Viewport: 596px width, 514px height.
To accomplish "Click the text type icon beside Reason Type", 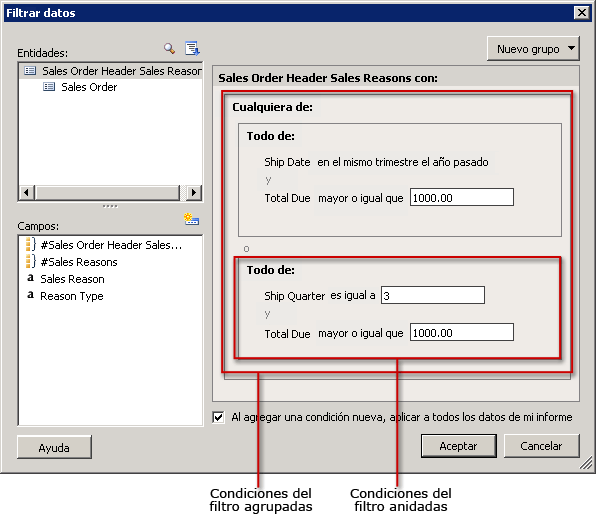I will coord(31,295).
